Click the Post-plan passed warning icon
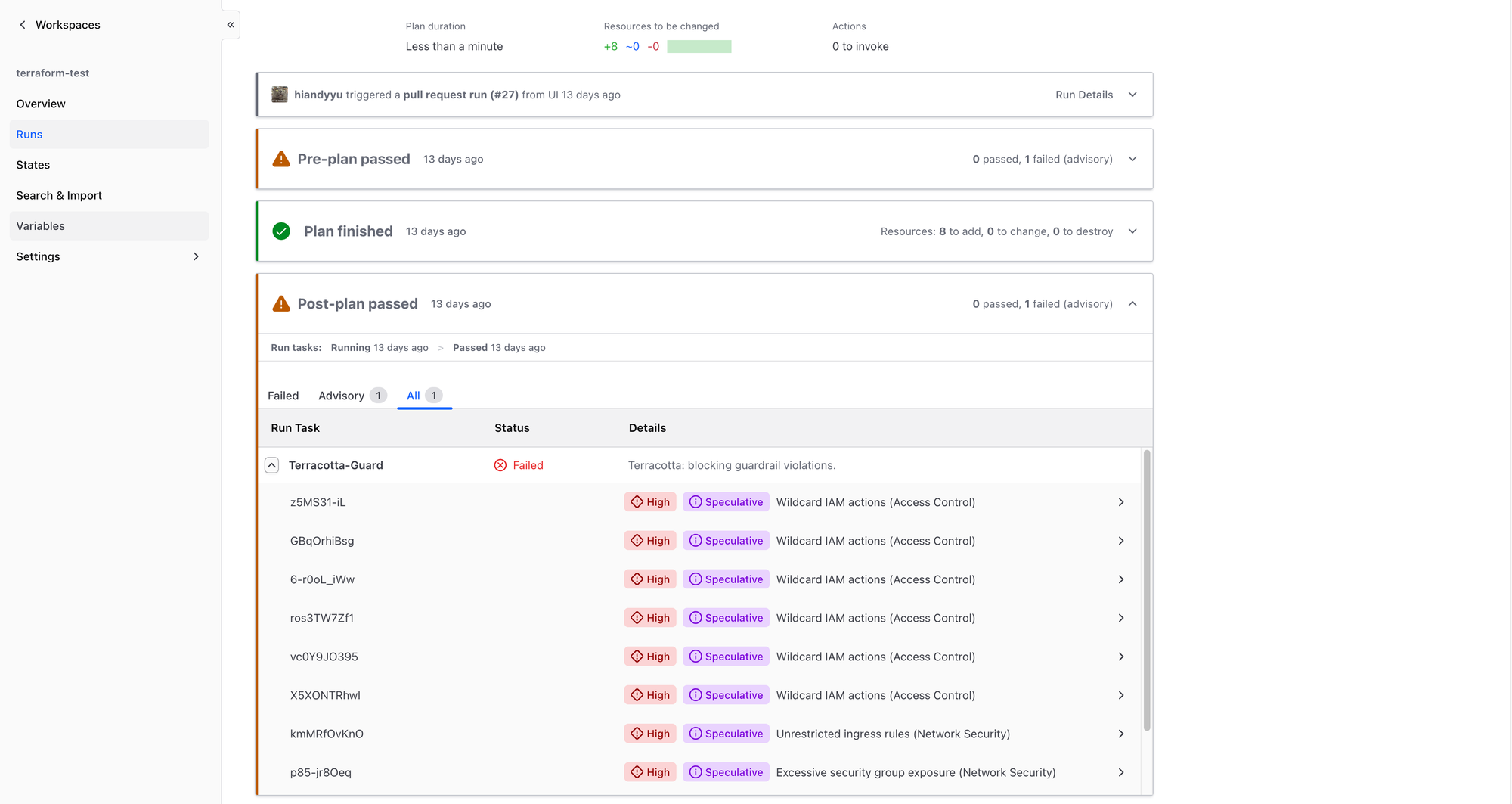 [281, 304]
